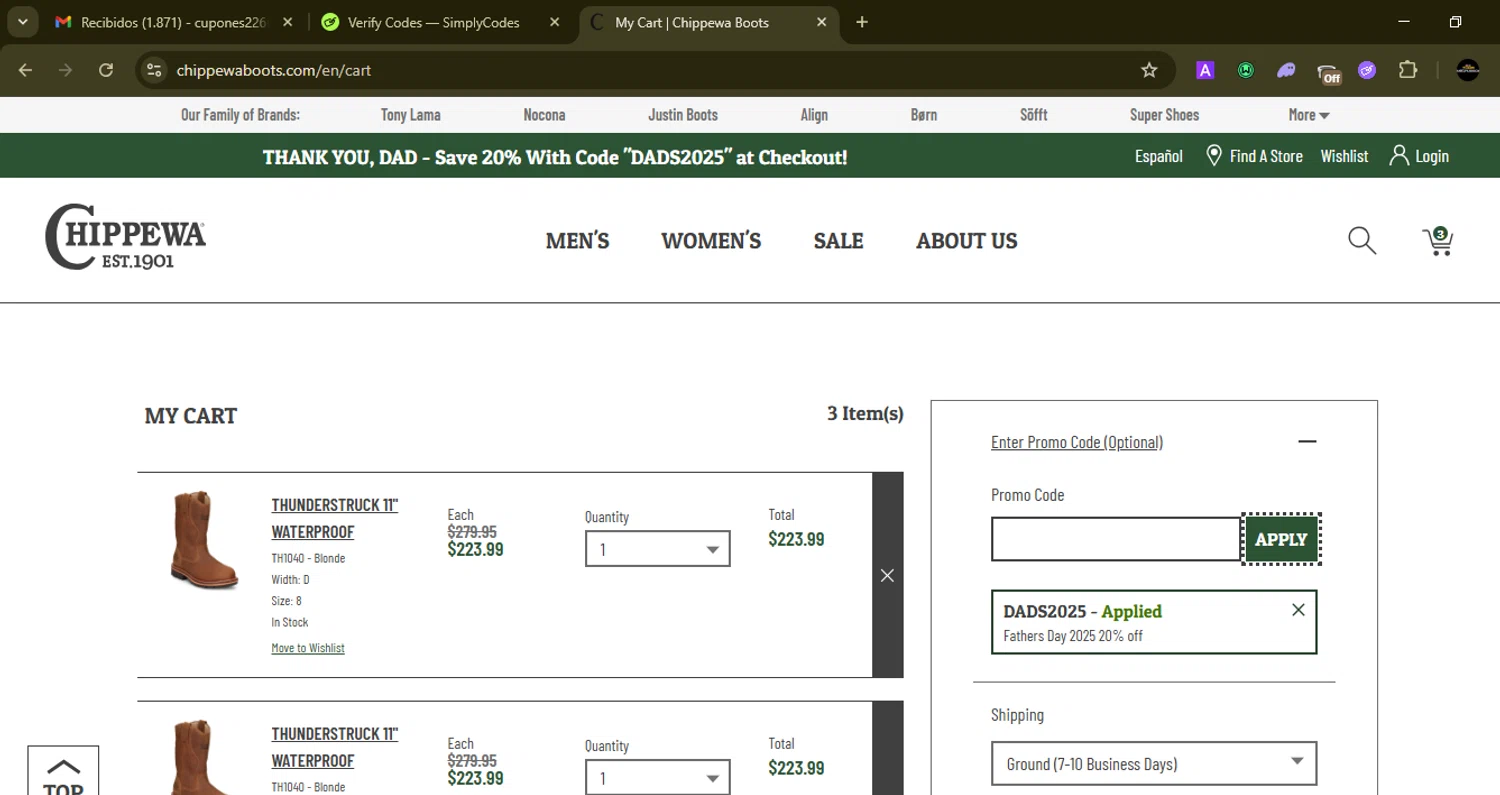Click Enter Promo Code (Optional) link
Image resolution: width=1500 pixels, height=795 pixels.
tap(1077, 442)
